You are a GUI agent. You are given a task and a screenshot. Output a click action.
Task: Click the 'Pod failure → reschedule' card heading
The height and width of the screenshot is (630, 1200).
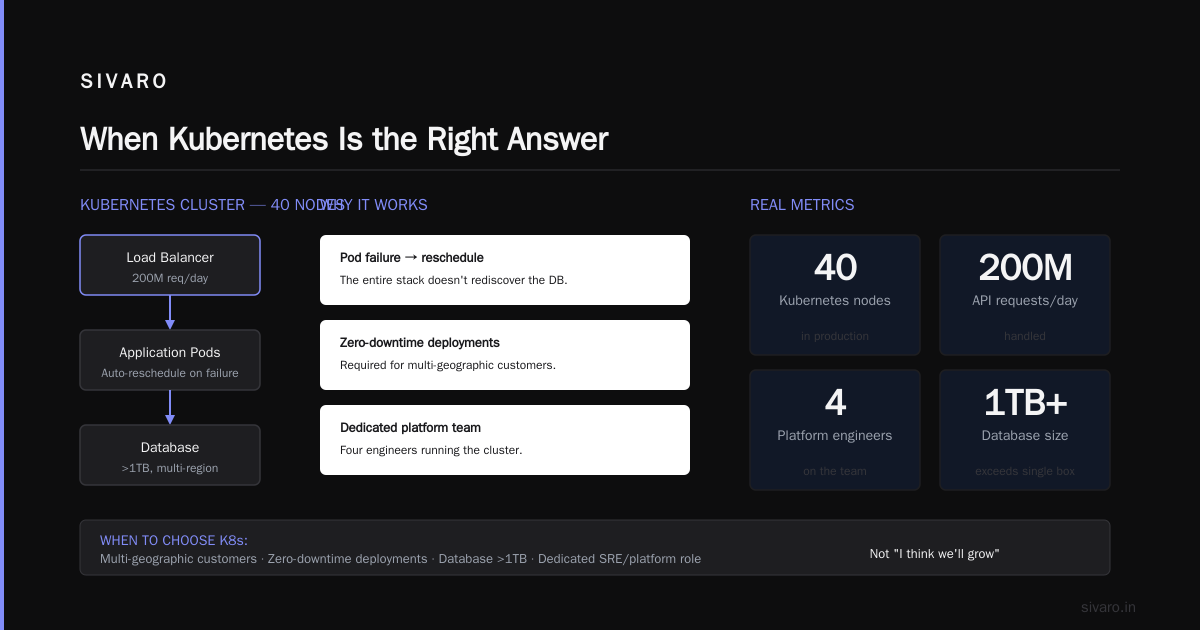point(412,258)
